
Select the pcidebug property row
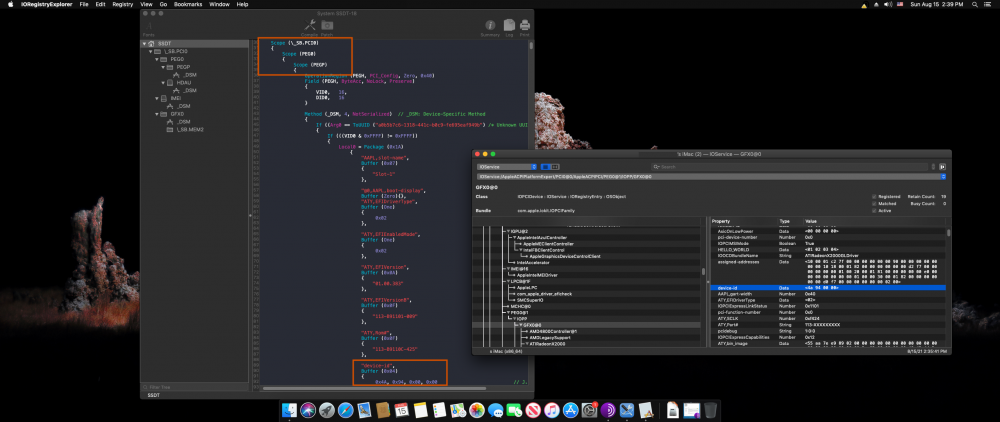pos(828,331)
